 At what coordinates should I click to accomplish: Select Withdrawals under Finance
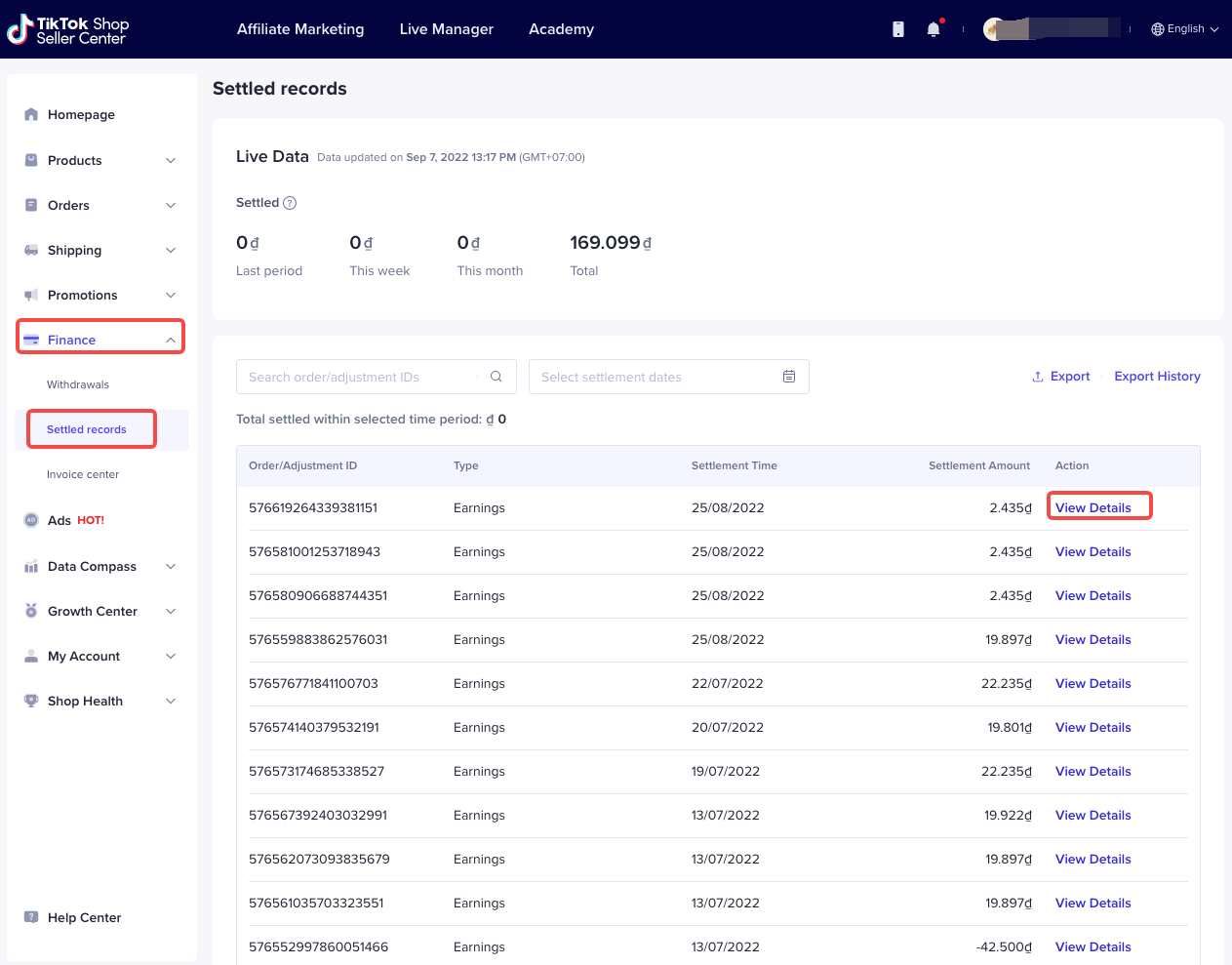(78, 384)
